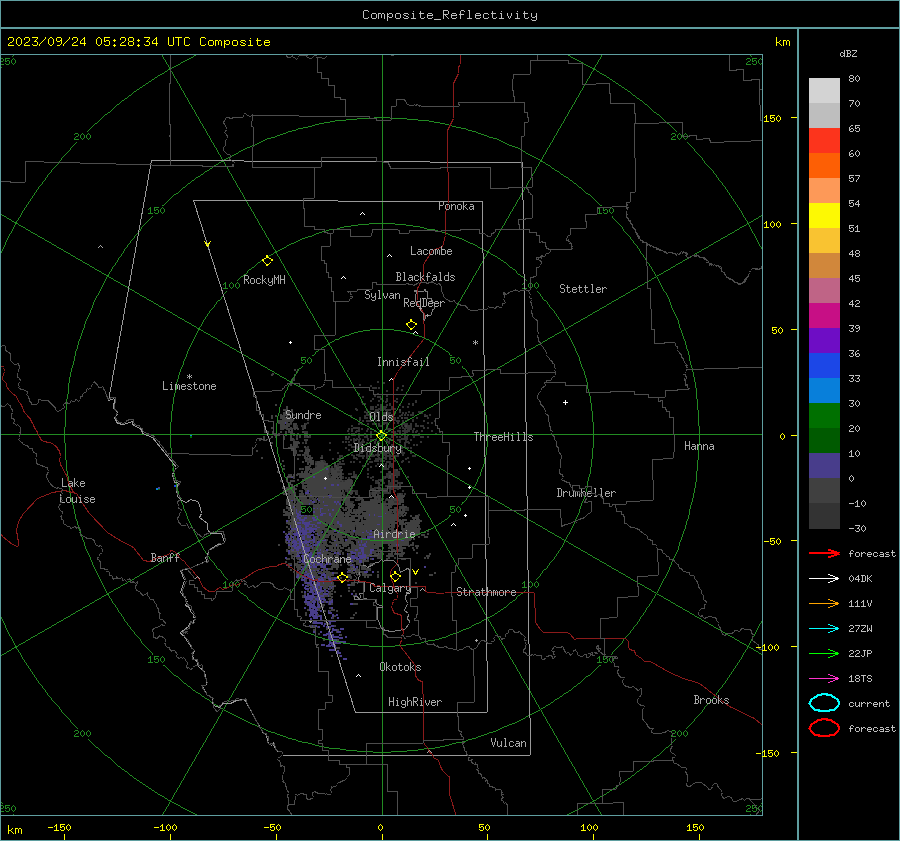Select the light gray 70-80 dBZ swatch
This screenshot has height=841, width=900.
tap(824, 90)
